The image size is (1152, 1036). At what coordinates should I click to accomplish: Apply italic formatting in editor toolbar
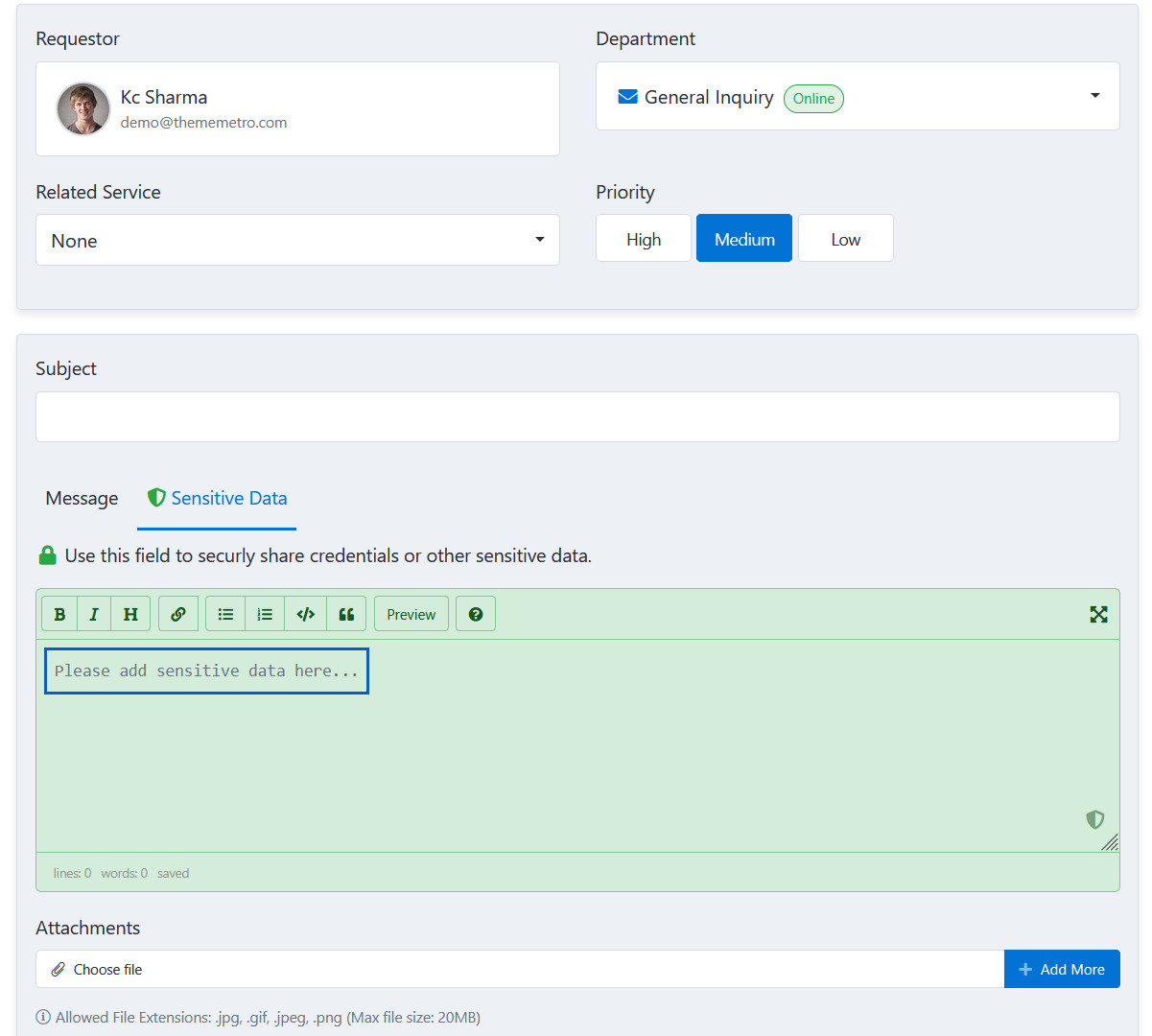[x=94, y=614]
